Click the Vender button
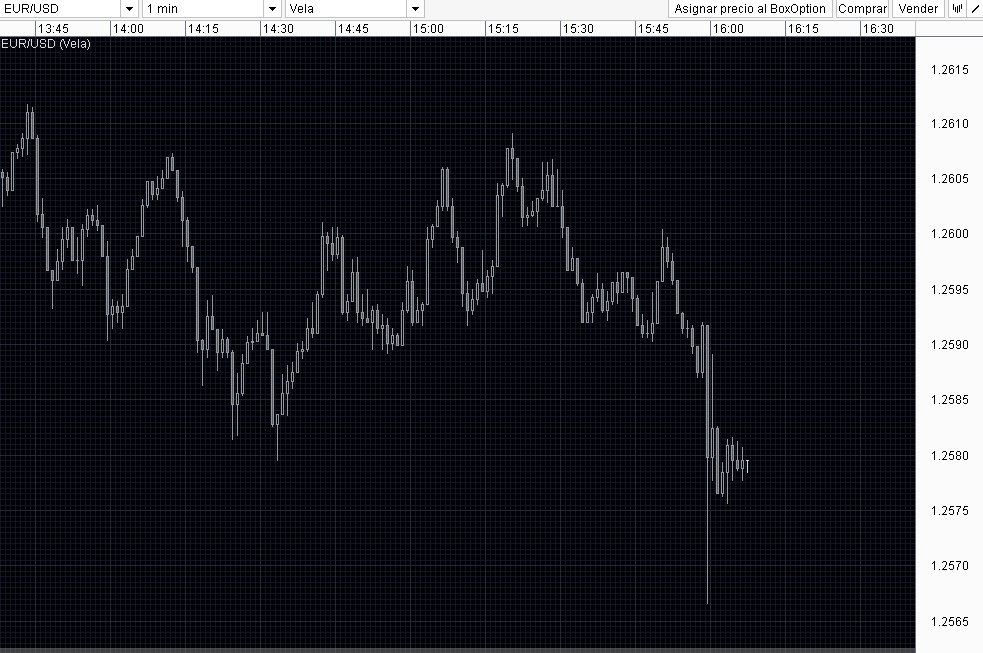The image size is (983, 653). [x=918, y=9]
